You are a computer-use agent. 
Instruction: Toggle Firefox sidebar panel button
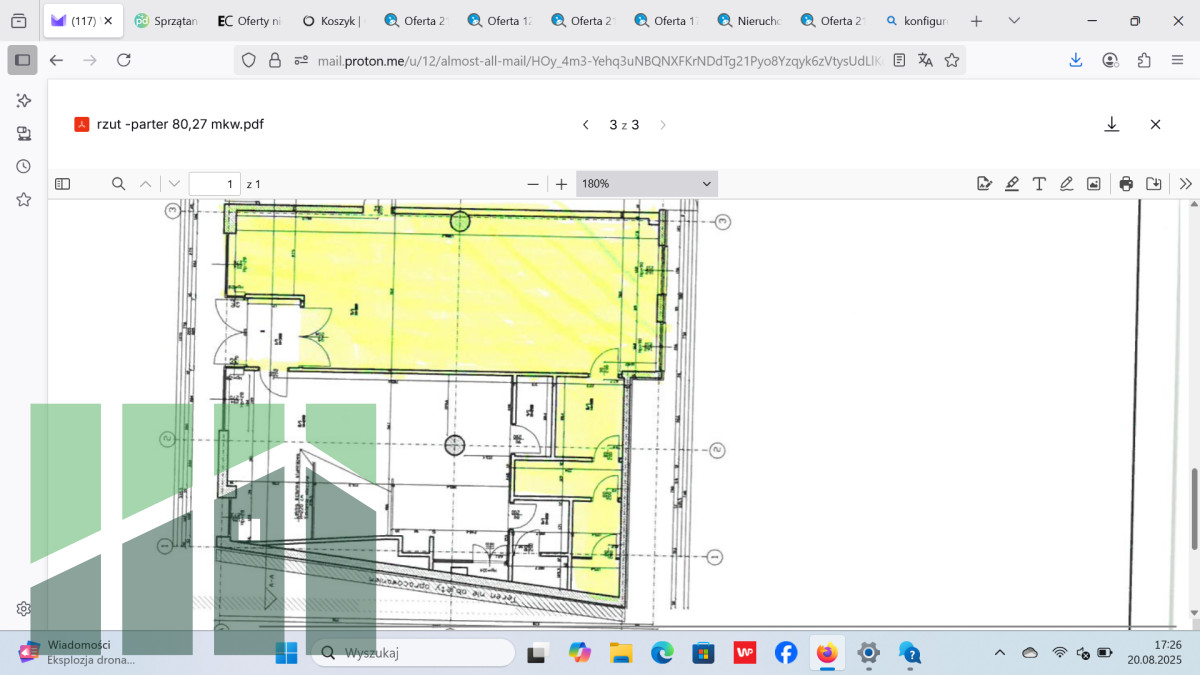[x=22, y=60]
